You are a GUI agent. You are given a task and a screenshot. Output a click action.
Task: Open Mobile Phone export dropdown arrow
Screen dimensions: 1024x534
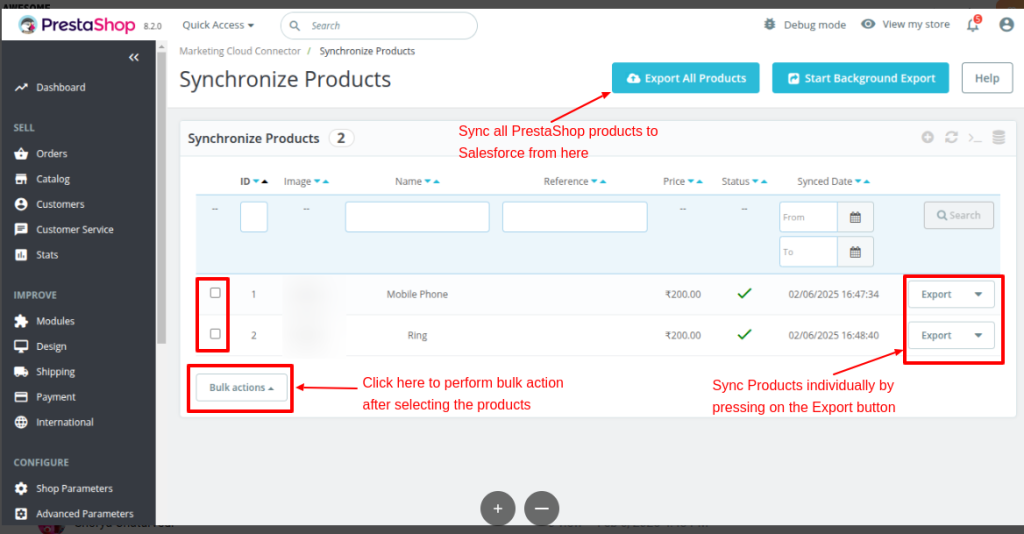point(978,294)
